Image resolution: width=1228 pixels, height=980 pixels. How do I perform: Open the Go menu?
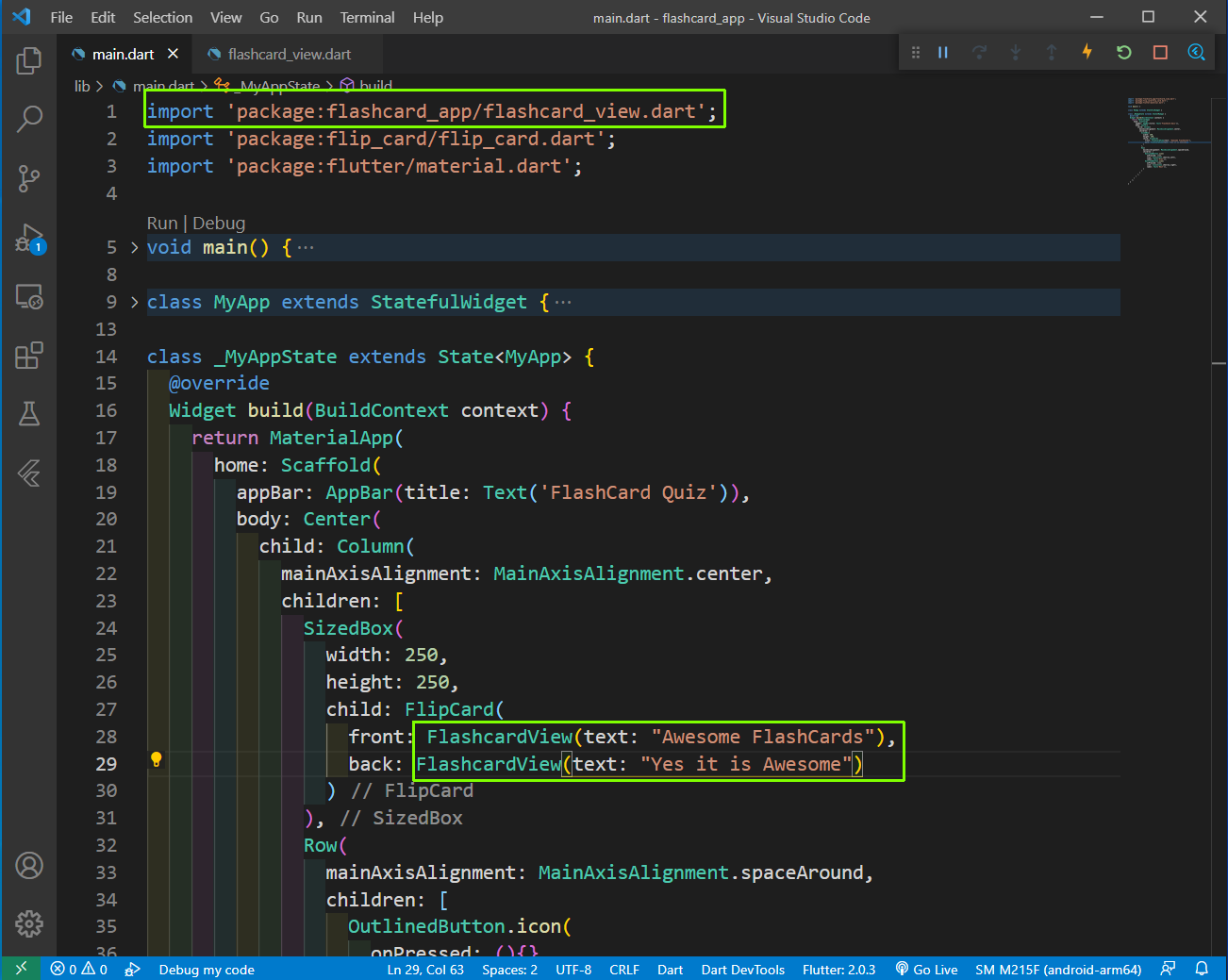click(x=269, y=17)
